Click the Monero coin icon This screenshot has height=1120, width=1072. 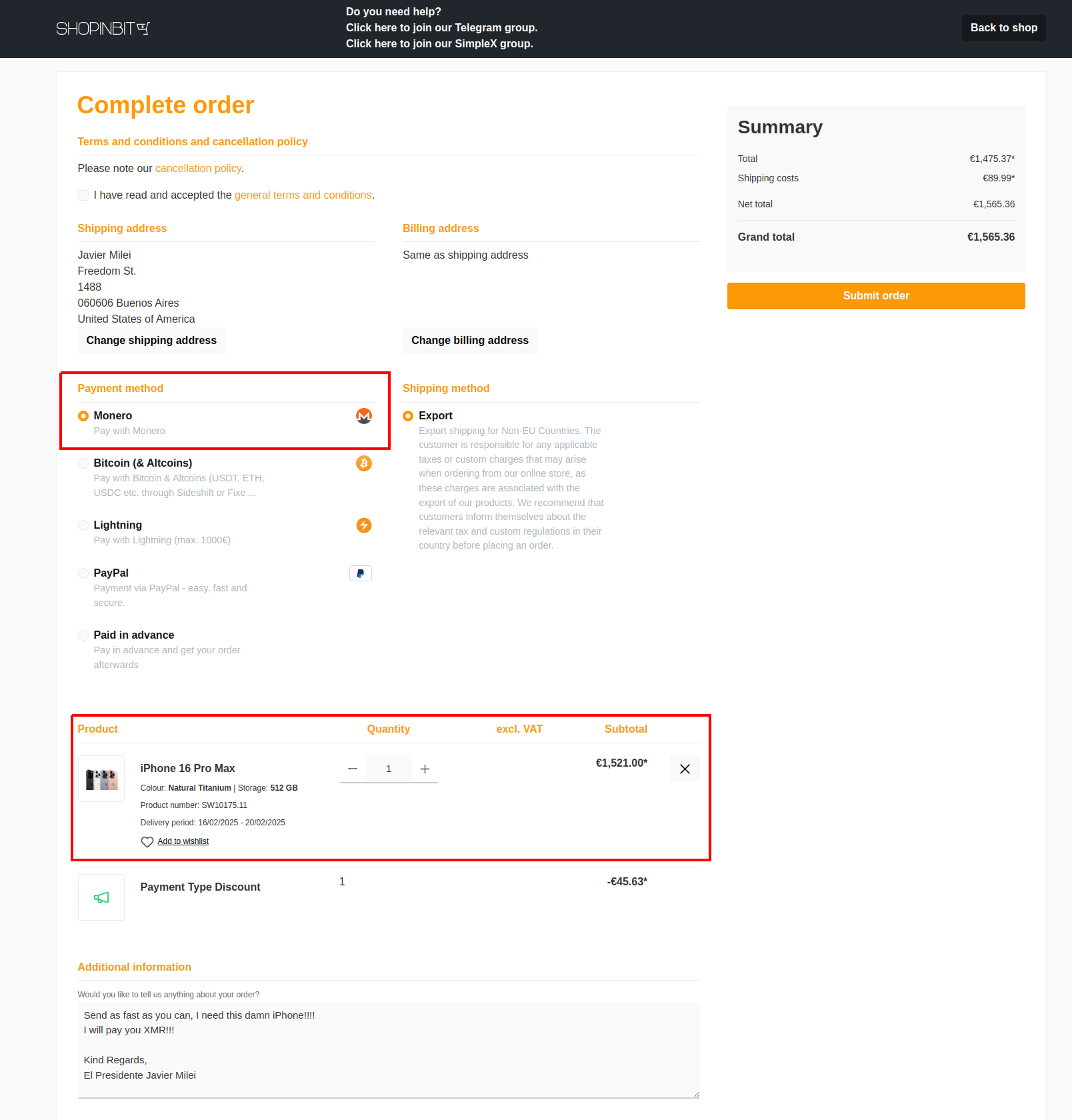[363, 416]
